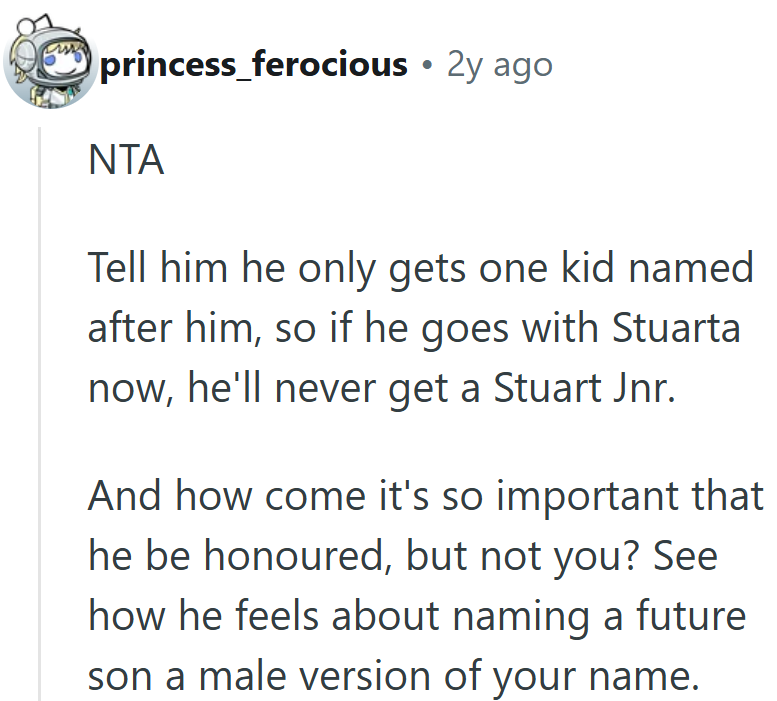Click the "2y ago" comment timestamp
Screen dimensions: 777x701
499,65
